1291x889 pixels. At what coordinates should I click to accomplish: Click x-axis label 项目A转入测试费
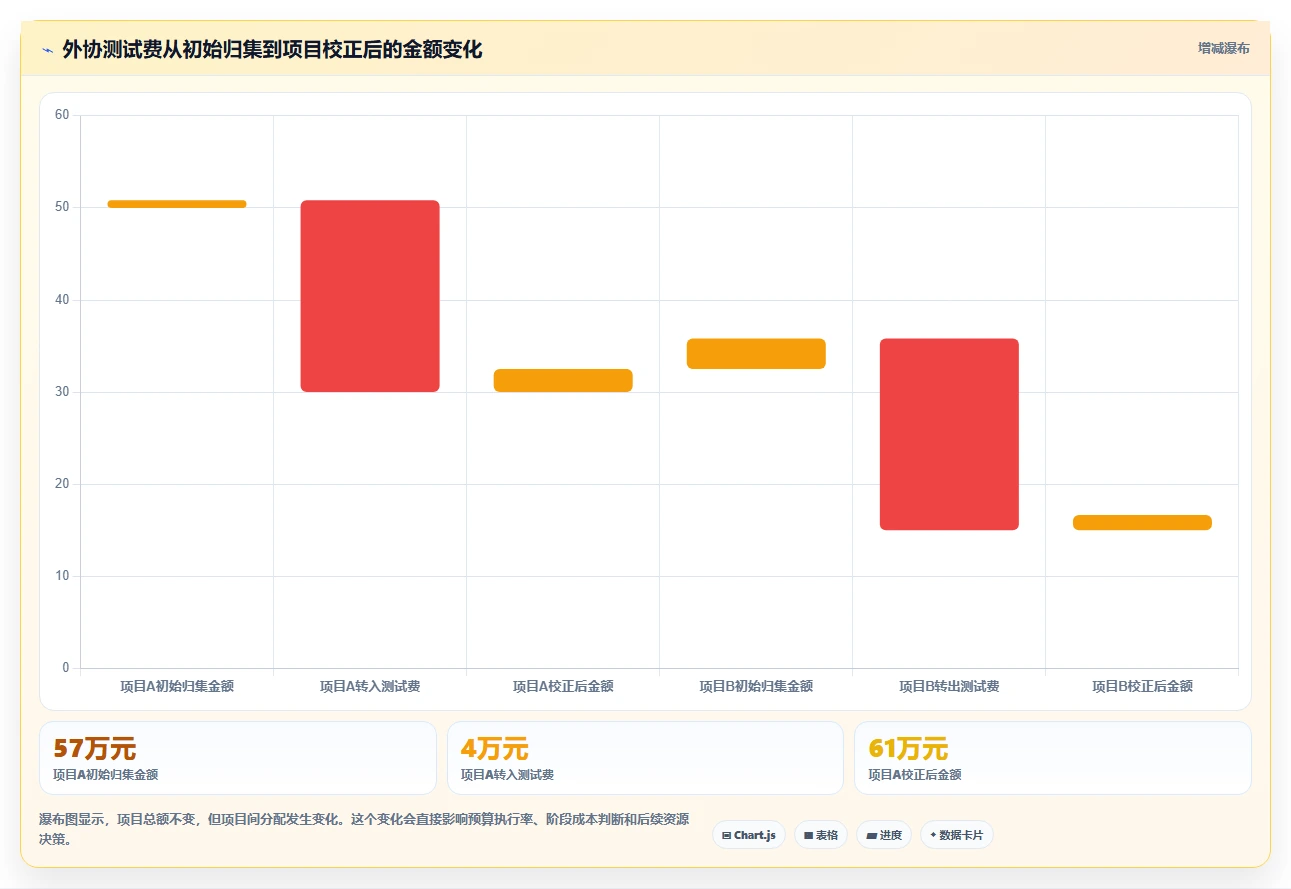[370, 686]
